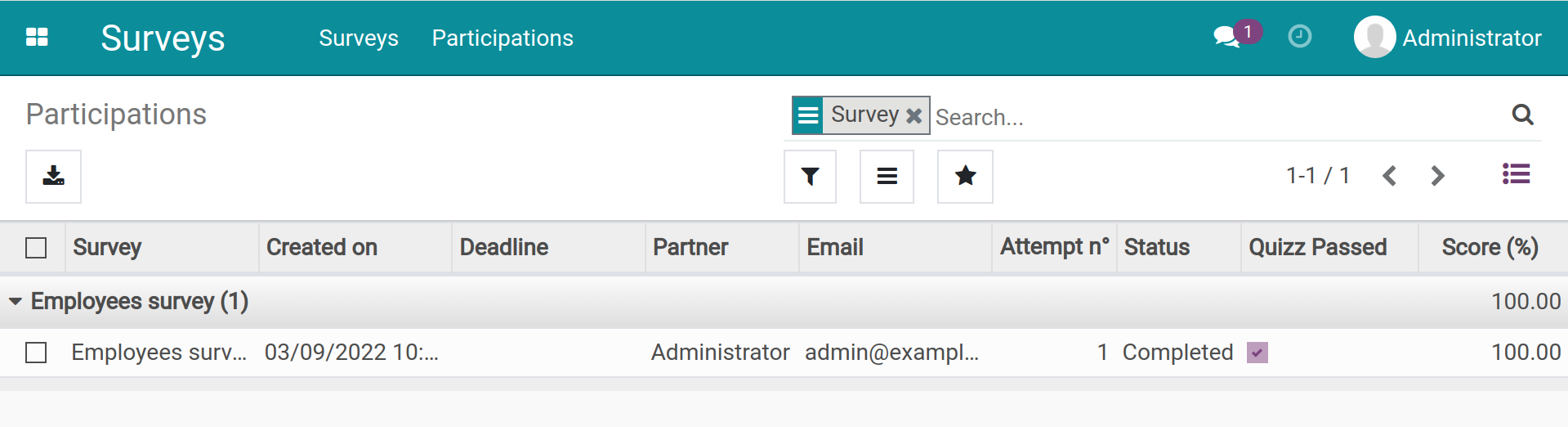Viewport: 1568px width, 427px height.
Task: Open the activities clock icon
Action: (x=1299, y=37)
